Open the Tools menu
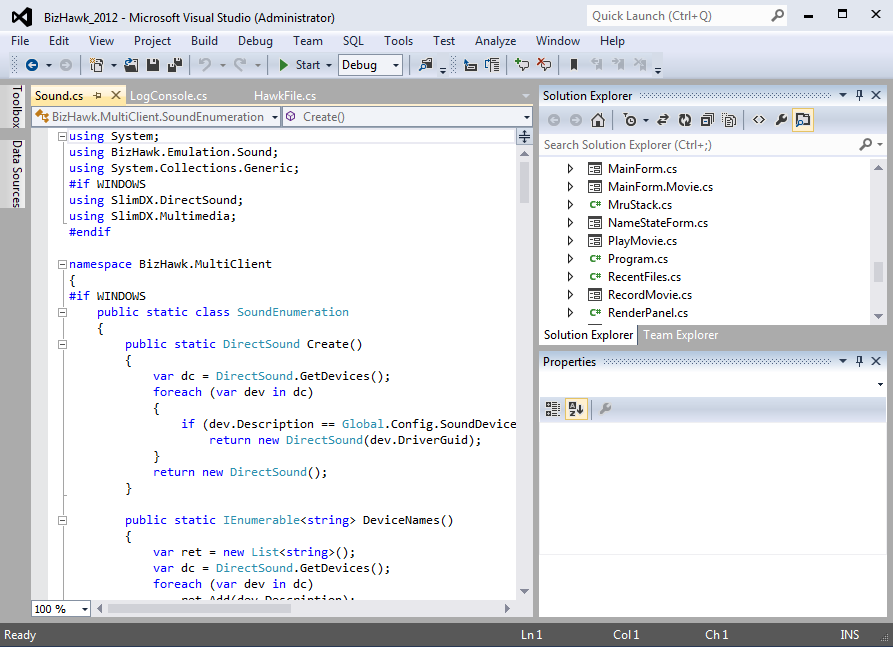 [399, 41]
